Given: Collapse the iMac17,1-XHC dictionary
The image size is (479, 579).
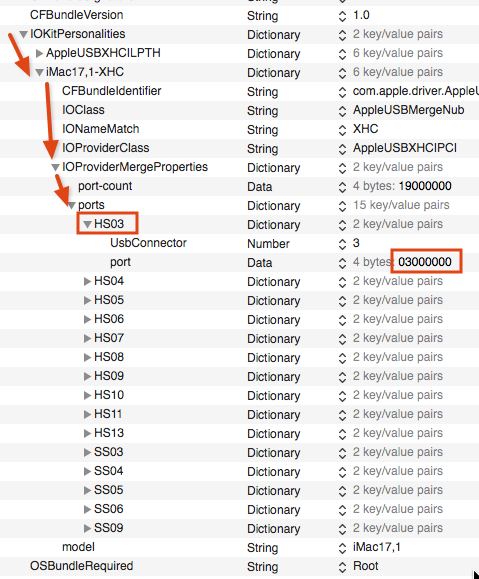Looking at the screenshot, I should click(x=40, y=72).
